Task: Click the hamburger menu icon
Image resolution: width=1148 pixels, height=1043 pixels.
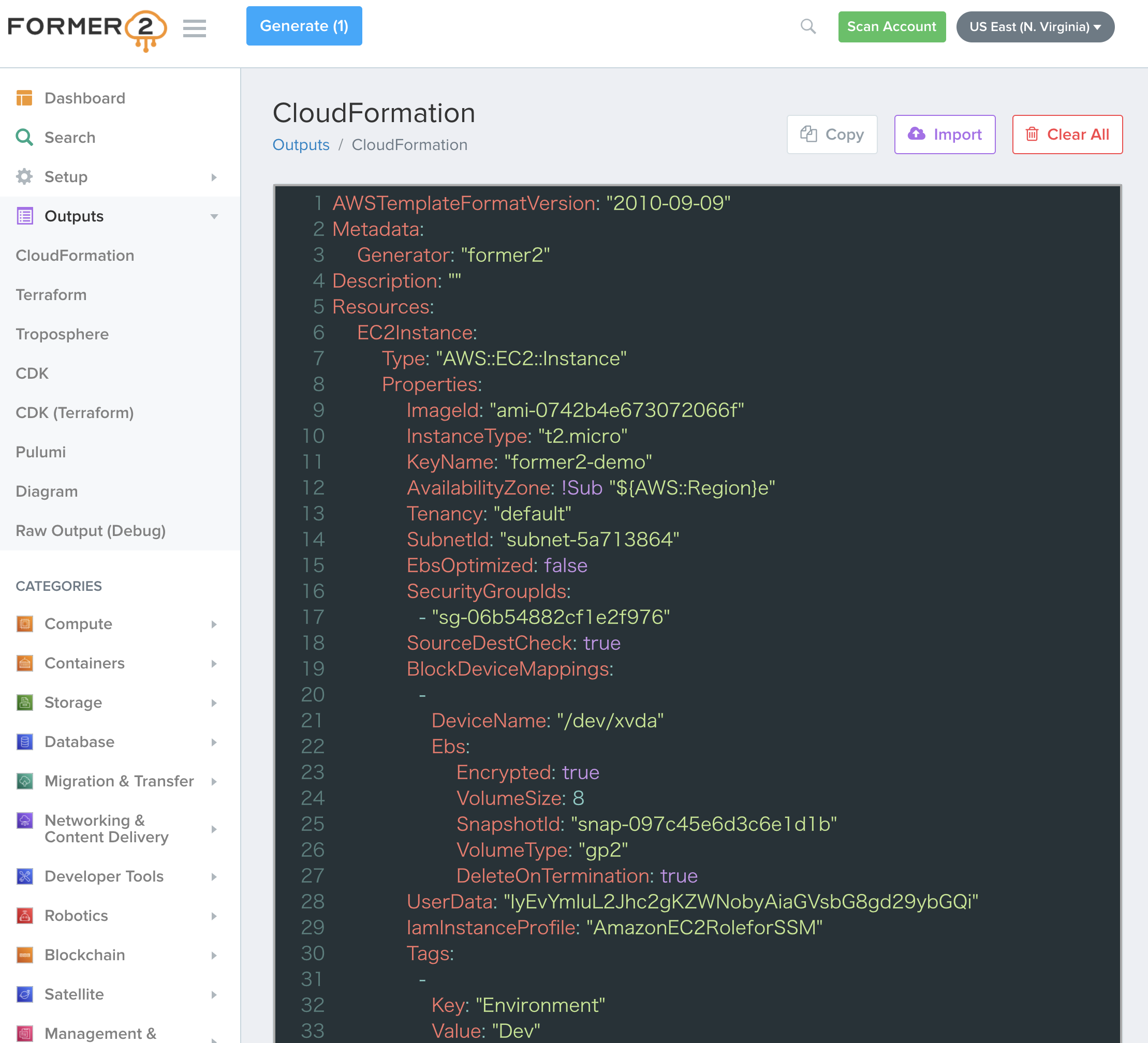Action: [x=194, y=27]
